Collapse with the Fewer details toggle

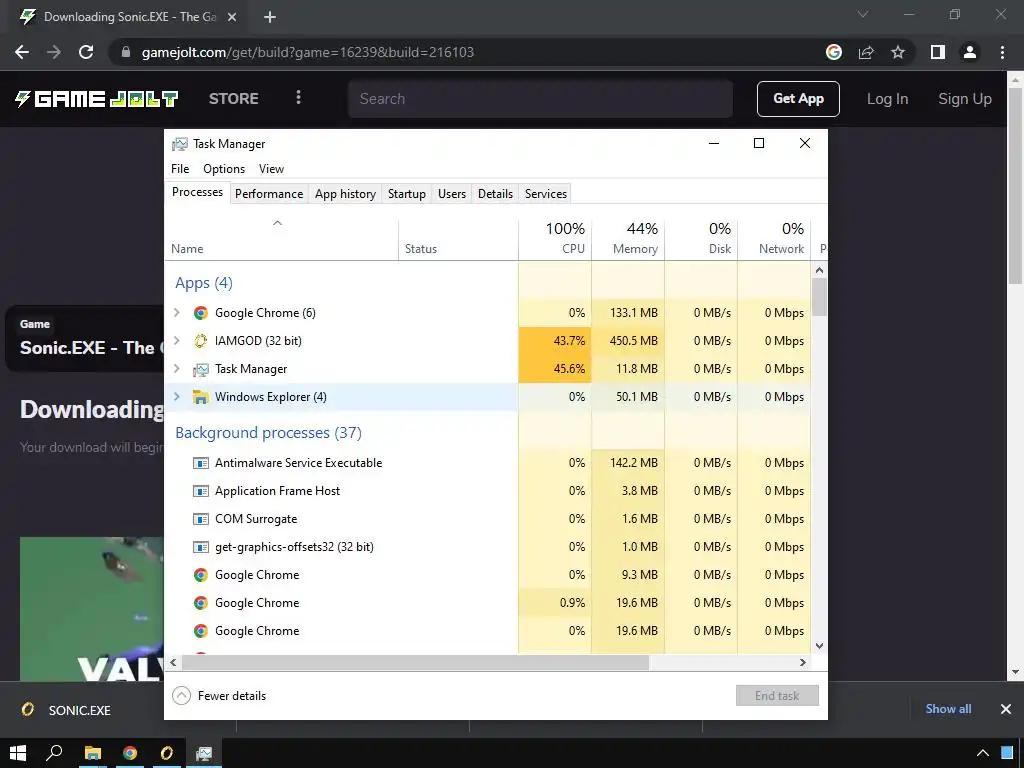[219, 696]
